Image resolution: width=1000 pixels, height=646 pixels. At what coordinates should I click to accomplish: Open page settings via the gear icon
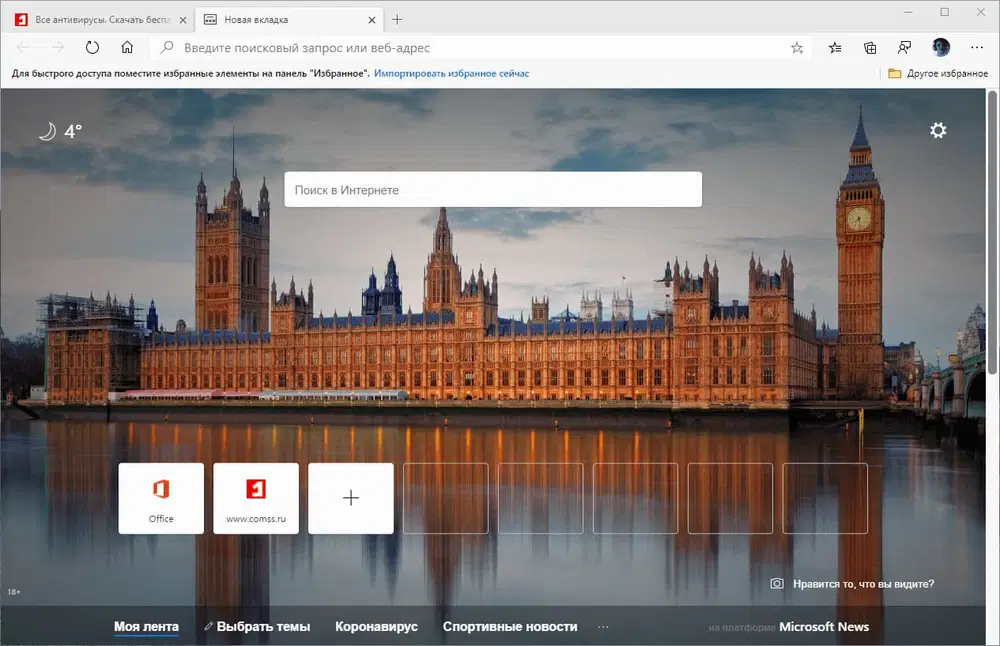938,130
